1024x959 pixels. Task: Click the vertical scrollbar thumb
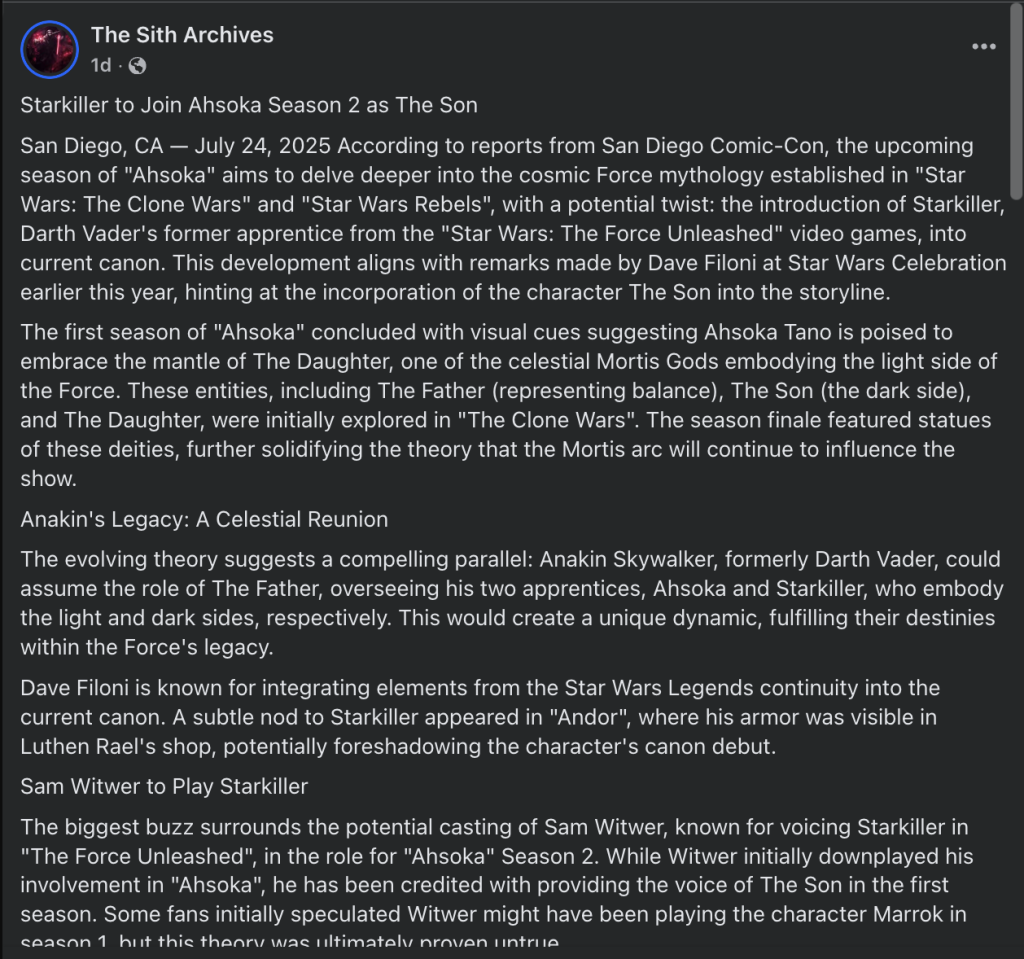1016,101
